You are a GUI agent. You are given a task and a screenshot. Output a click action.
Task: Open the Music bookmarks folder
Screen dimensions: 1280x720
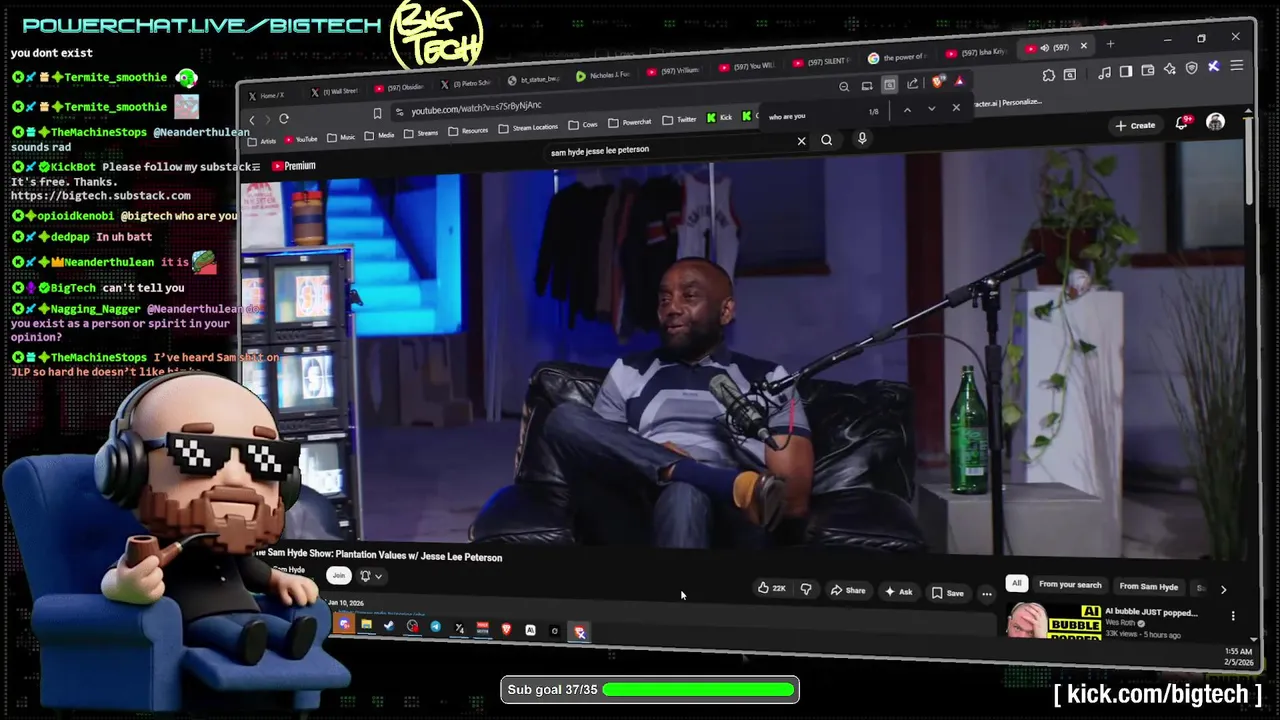tap(341, 137)
